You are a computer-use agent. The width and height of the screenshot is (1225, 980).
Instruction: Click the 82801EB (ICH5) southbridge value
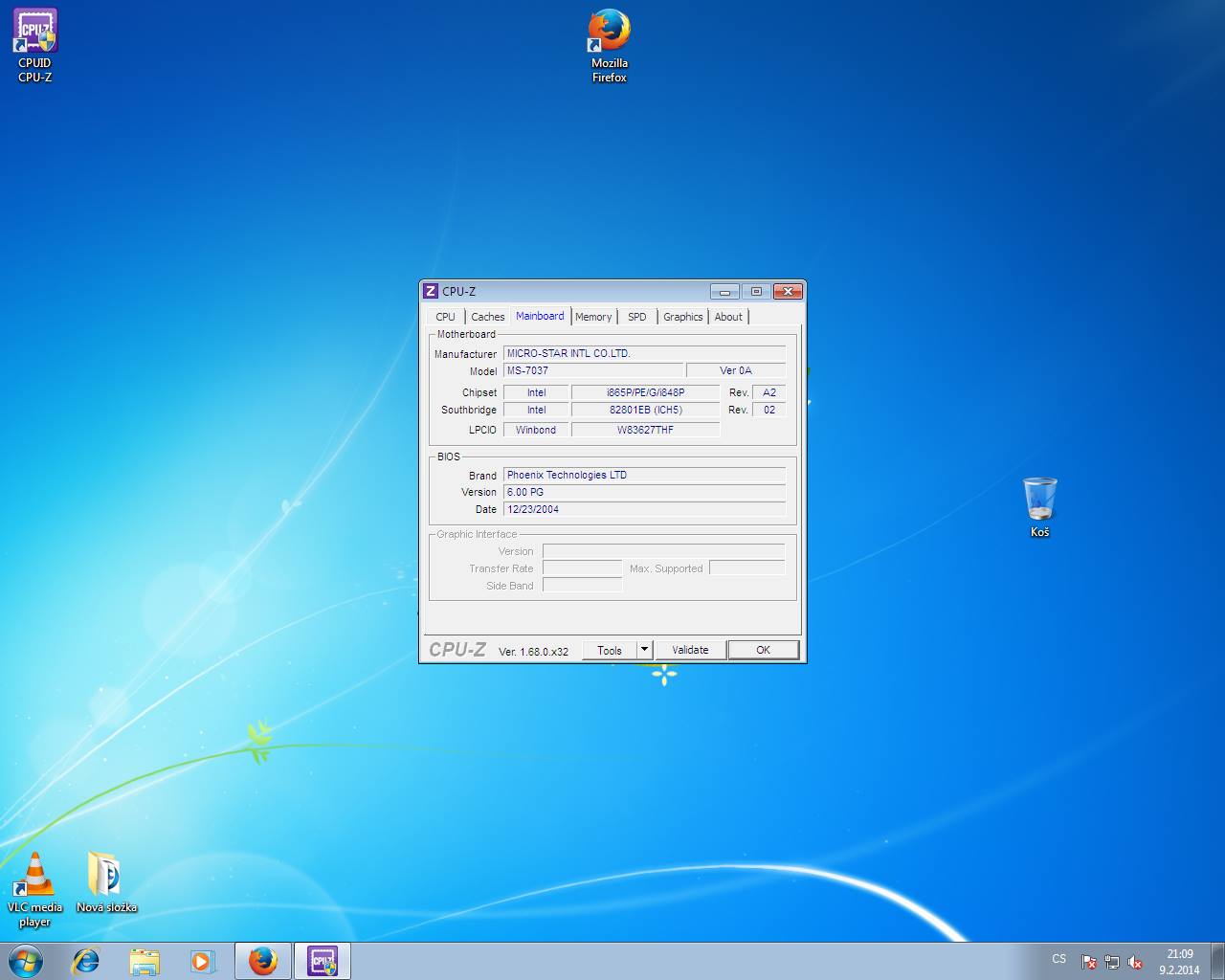645,410
